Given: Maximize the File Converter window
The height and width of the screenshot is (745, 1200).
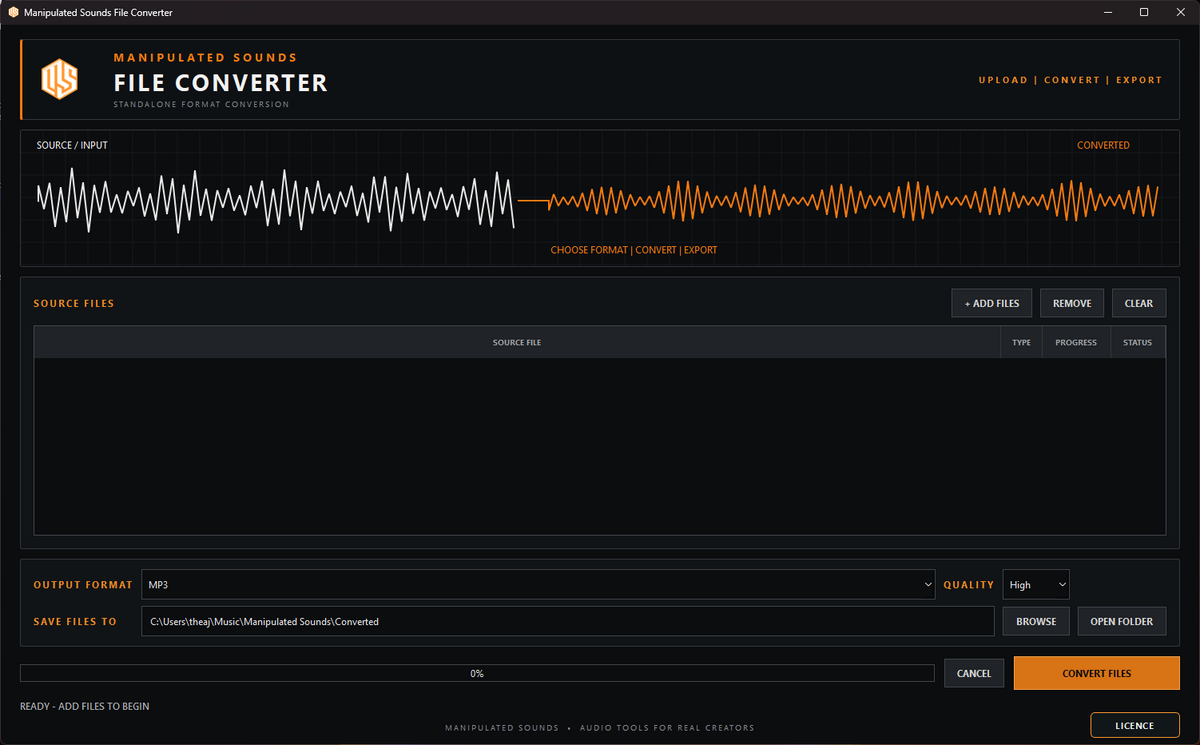Looking at the screenshot, I should tap(1144, 12).
